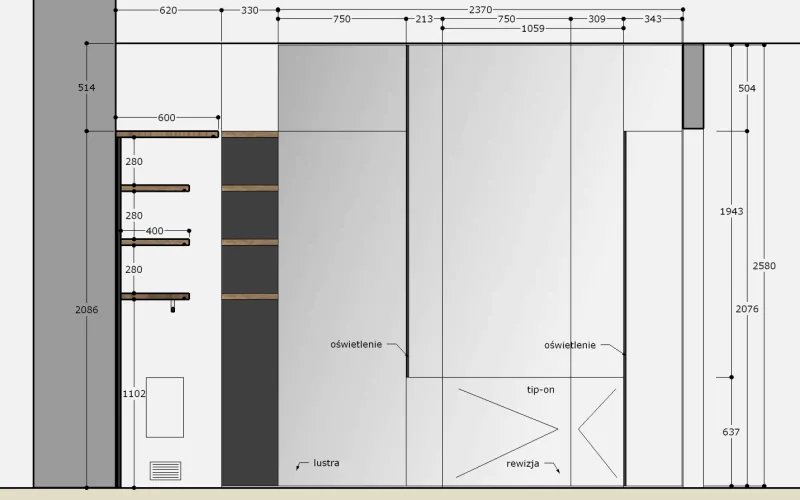Click the ventilation grille in the drawing
This screenshot has width=800, height=500.
165,471
